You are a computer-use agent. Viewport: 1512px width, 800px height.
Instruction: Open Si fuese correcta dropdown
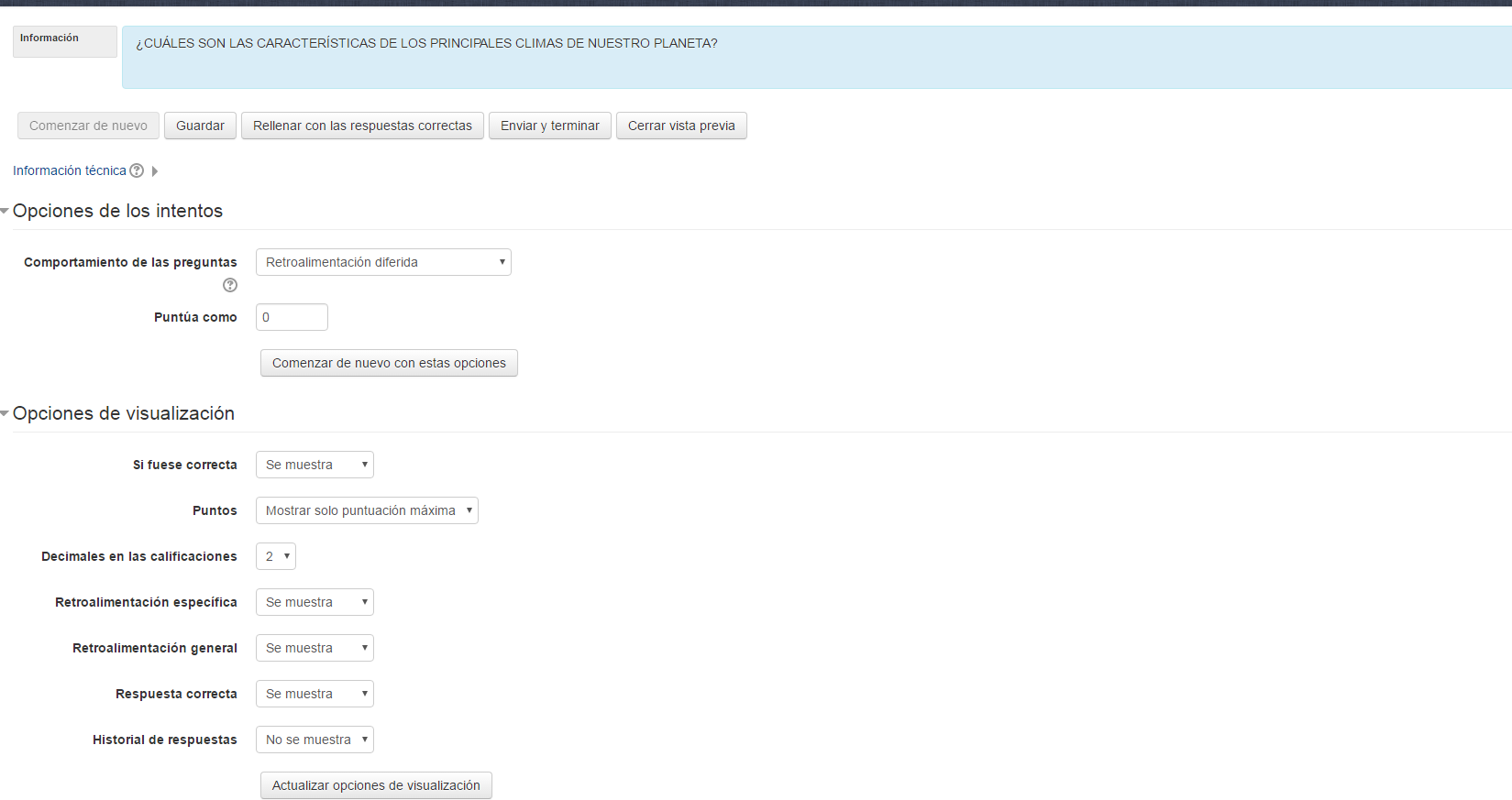pos(315,465)
